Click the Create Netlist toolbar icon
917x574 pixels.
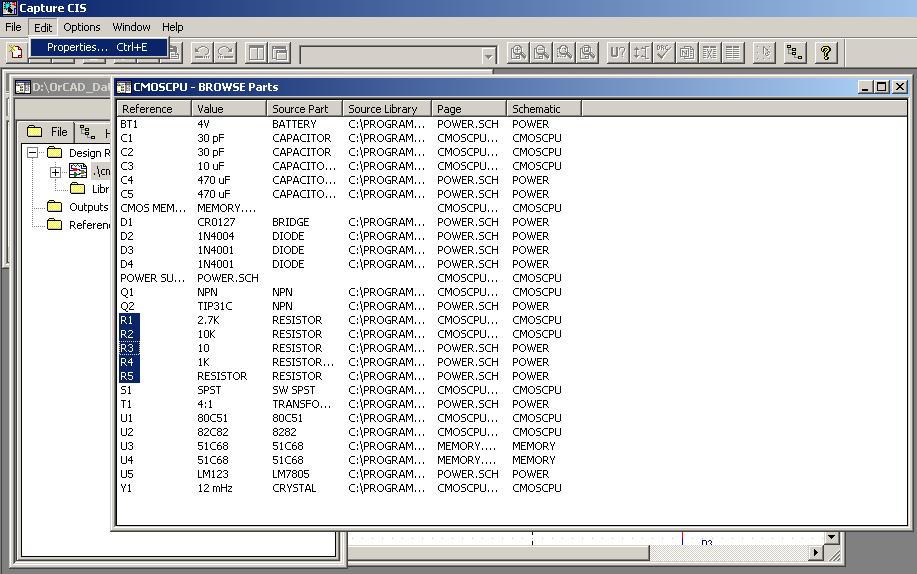click(687, 53)
